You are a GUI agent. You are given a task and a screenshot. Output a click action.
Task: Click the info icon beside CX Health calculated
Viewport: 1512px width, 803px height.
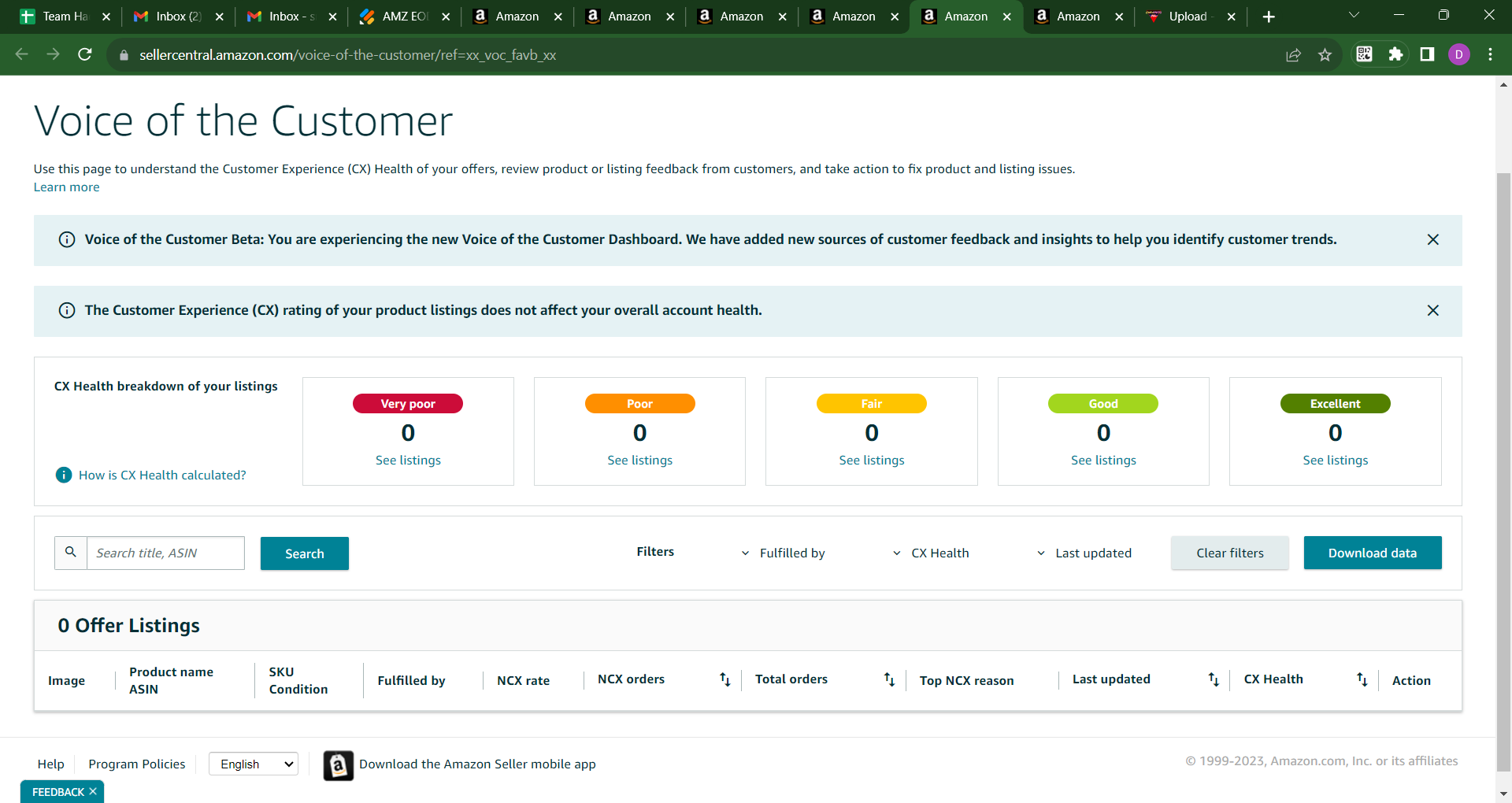(64, 475)
